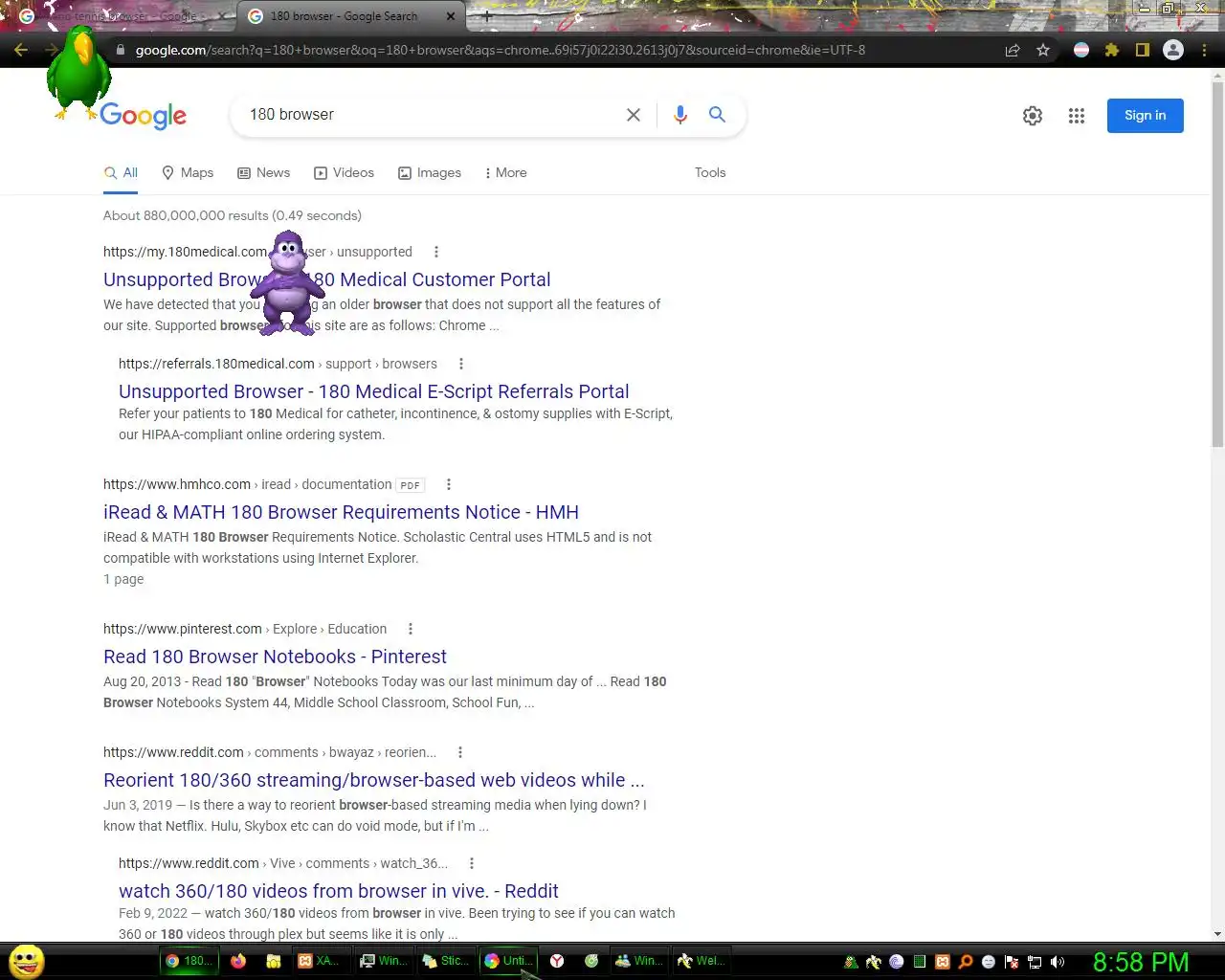1225x980 pixels.
Task: Open 'Unsupported Browser - 180 Medical E-Script Referrals Portal'
Action: (x=374, y=391)
